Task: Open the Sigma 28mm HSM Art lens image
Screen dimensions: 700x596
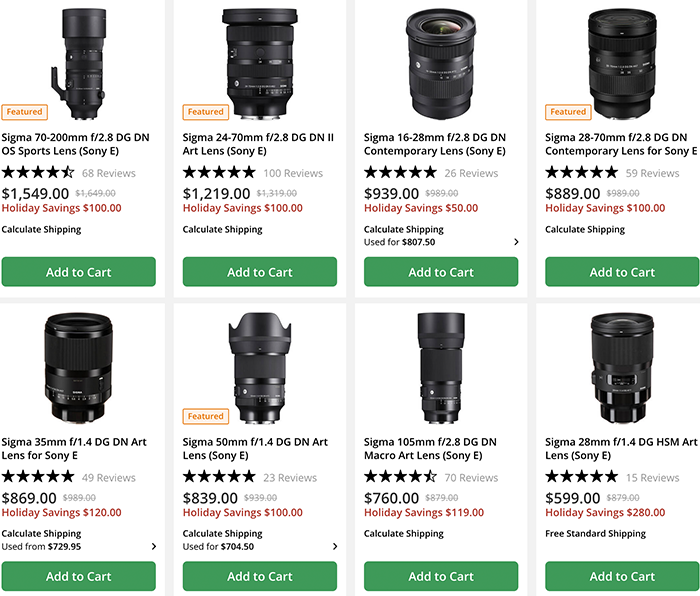Action: pos(622,367)
